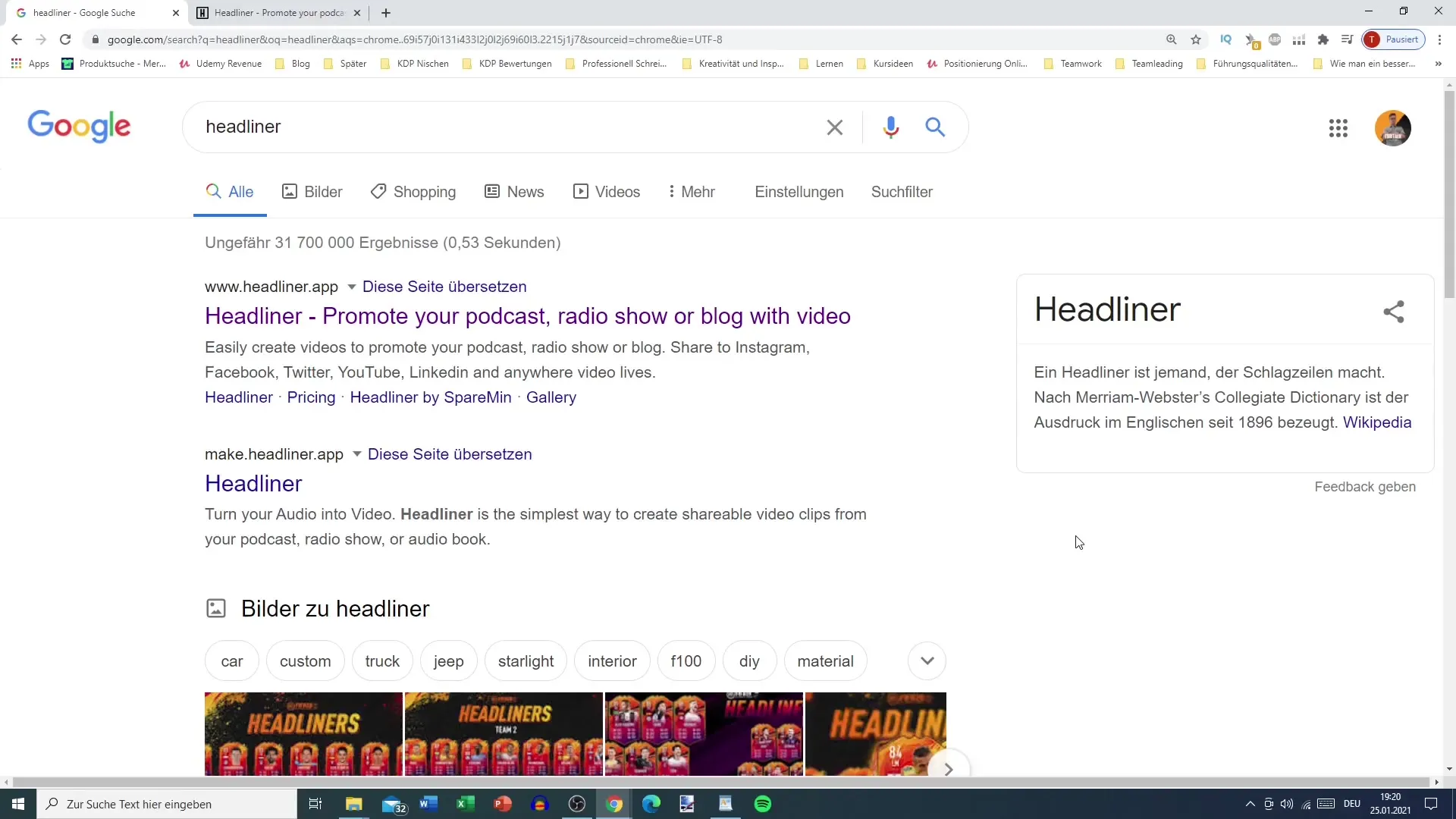The height and width of the screenshot is (819, 1456).
Task: Open the Pricing sitelink
Action: pos(311,397)
